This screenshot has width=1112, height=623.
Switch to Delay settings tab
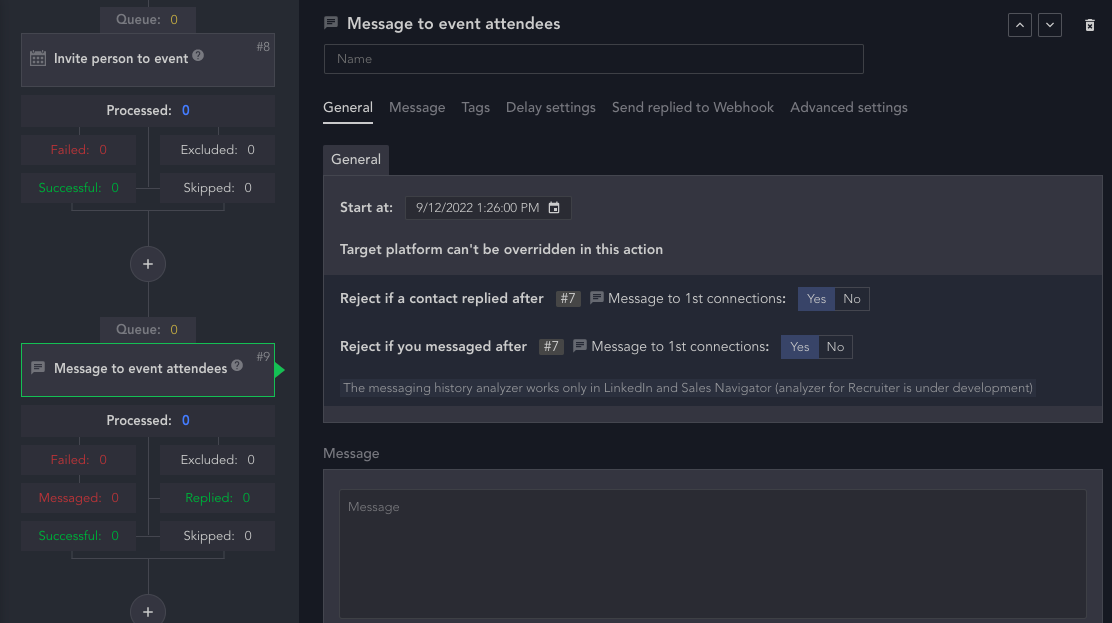(x=550, y=108)
